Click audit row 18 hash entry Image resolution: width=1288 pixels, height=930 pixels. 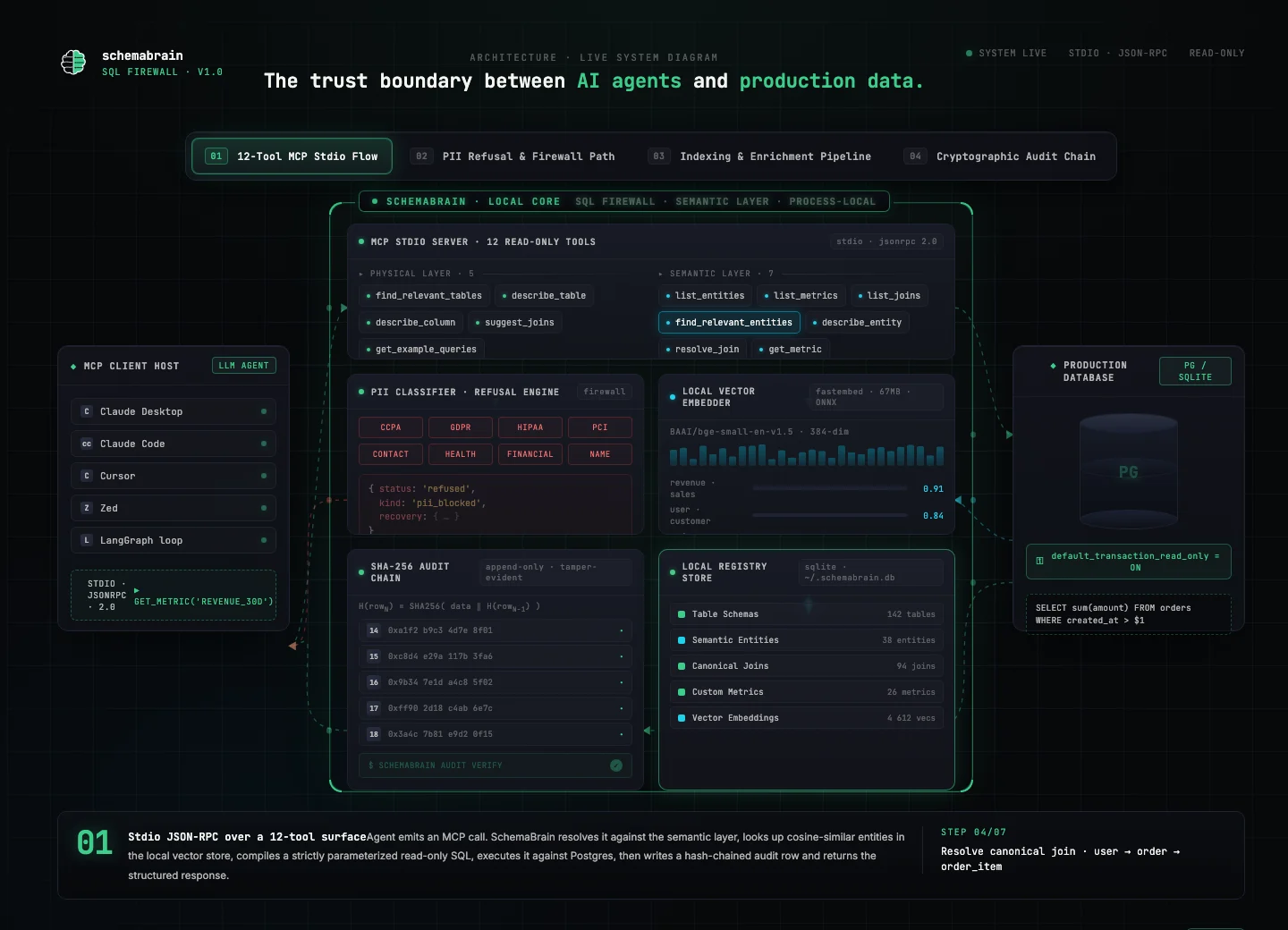(496, 734)
